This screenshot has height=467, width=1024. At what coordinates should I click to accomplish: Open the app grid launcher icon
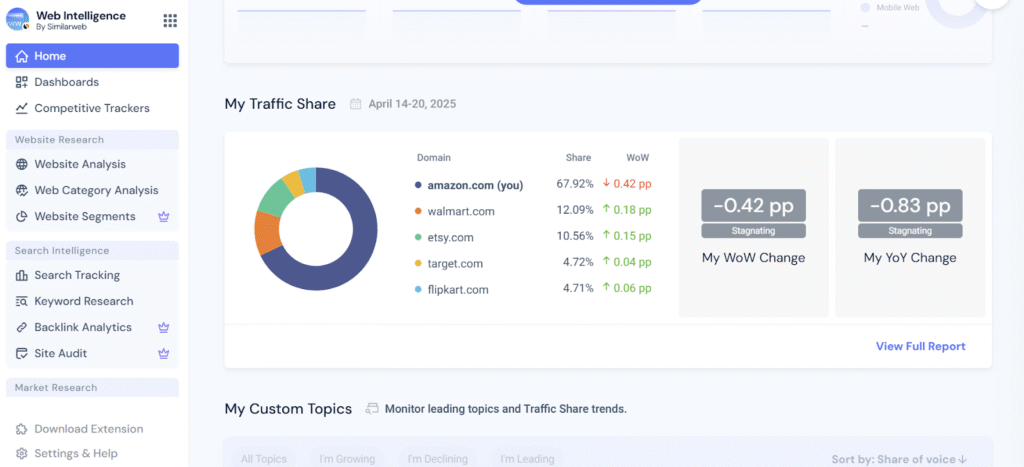click(170, 21)
